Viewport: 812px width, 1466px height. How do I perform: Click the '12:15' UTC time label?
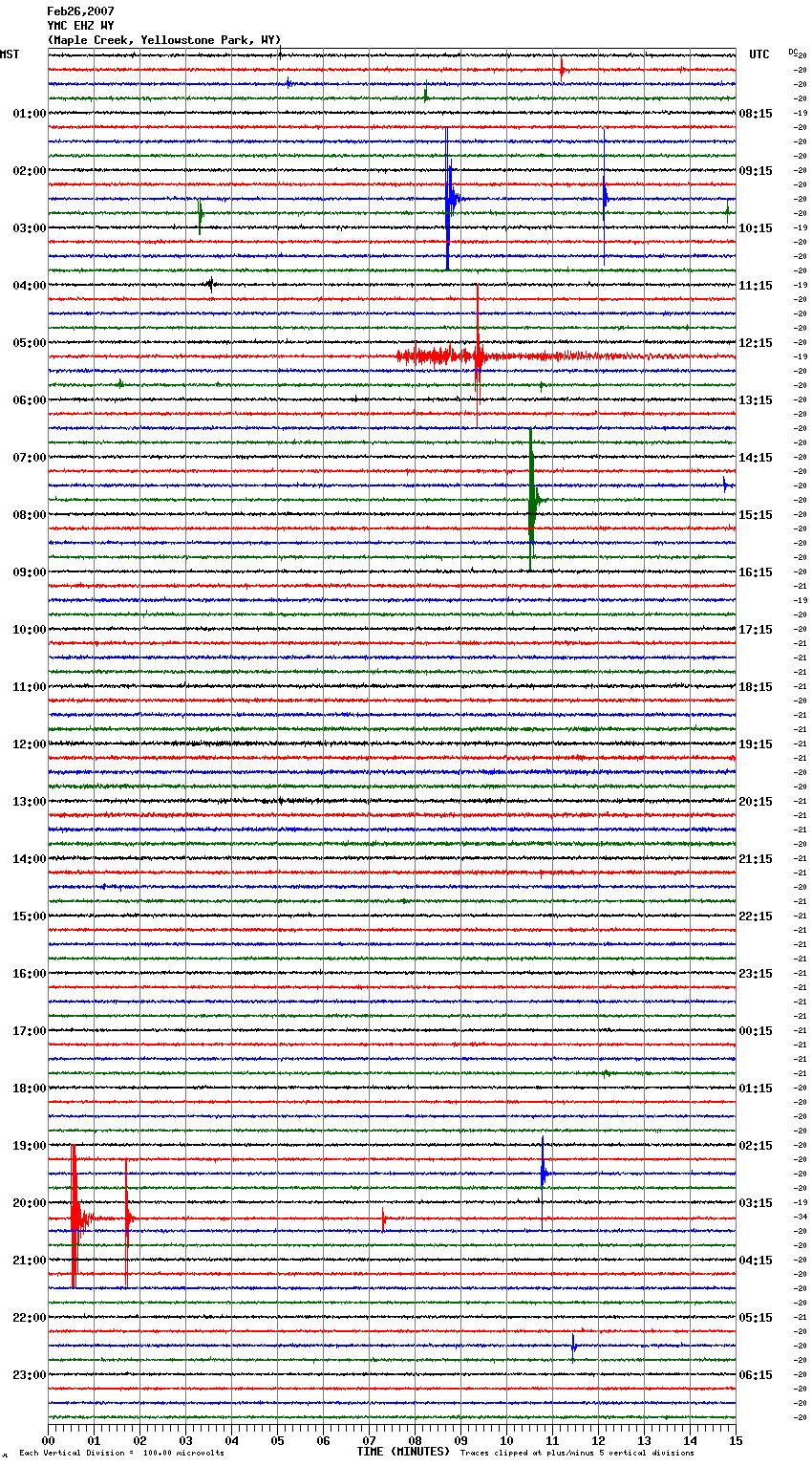pyautogui.click(x=756, y=343)
